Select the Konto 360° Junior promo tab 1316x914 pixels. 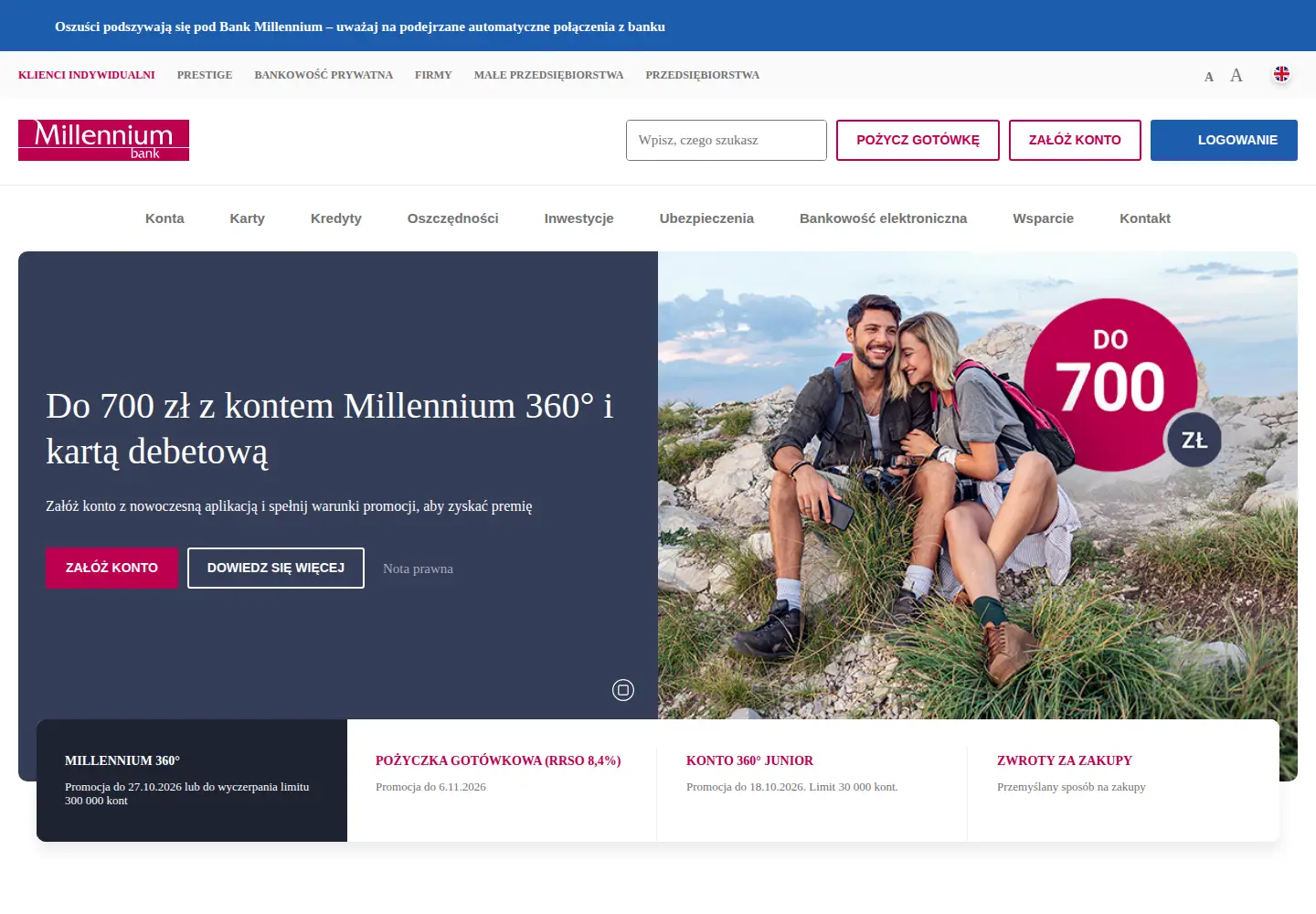click(812, 781)
